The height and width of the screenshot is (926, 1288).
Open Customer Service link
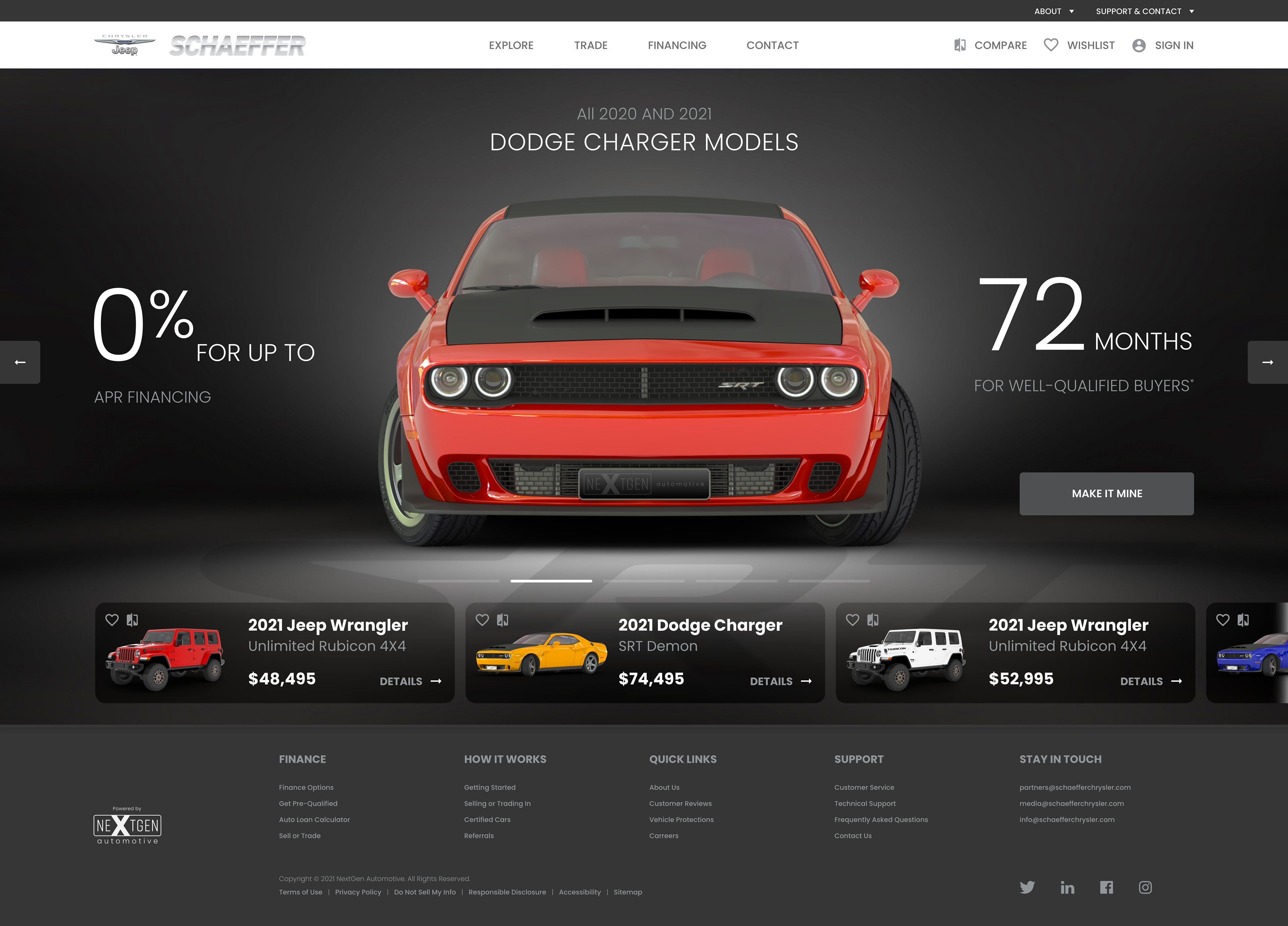[x=864, y=787]
